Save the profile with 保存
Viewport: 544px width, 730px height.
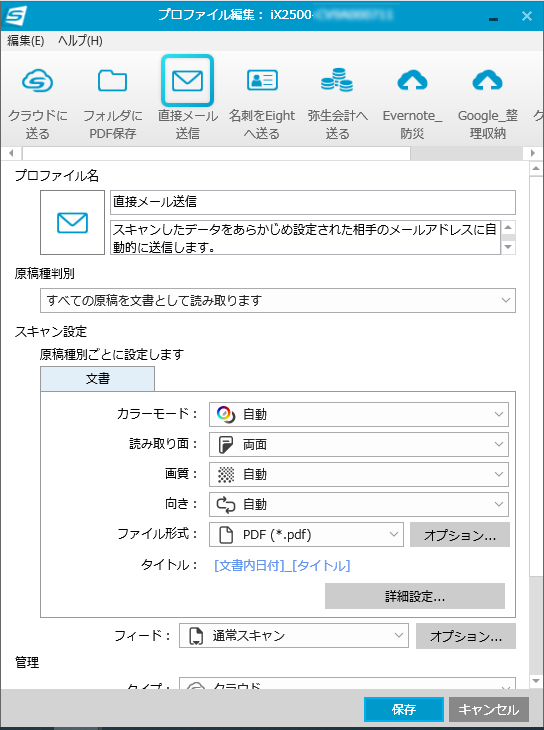tap(404, 710)
